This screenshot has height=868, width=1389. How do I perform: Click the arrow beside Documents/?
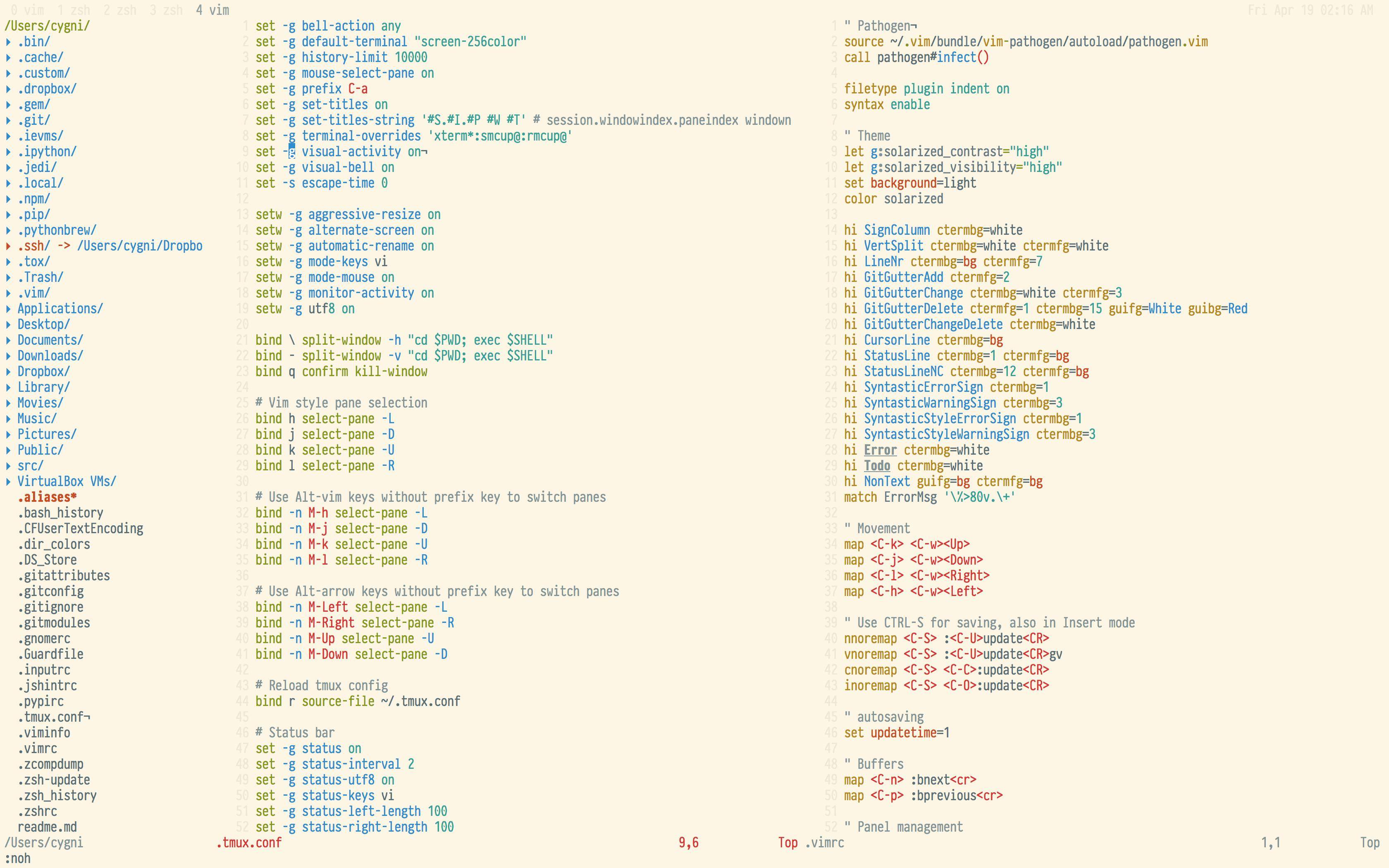point(9,341)
